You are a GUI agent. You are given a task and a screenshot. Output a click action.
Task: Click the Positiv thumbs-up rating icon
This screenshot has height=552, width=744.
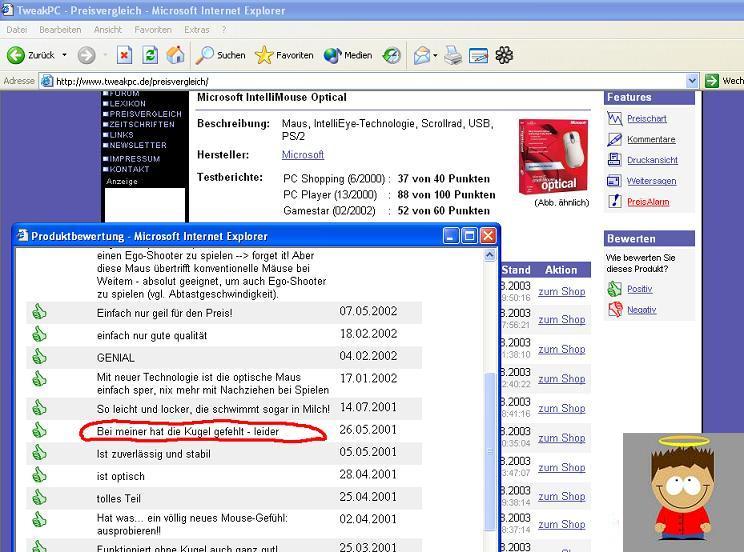pos(615,289)
